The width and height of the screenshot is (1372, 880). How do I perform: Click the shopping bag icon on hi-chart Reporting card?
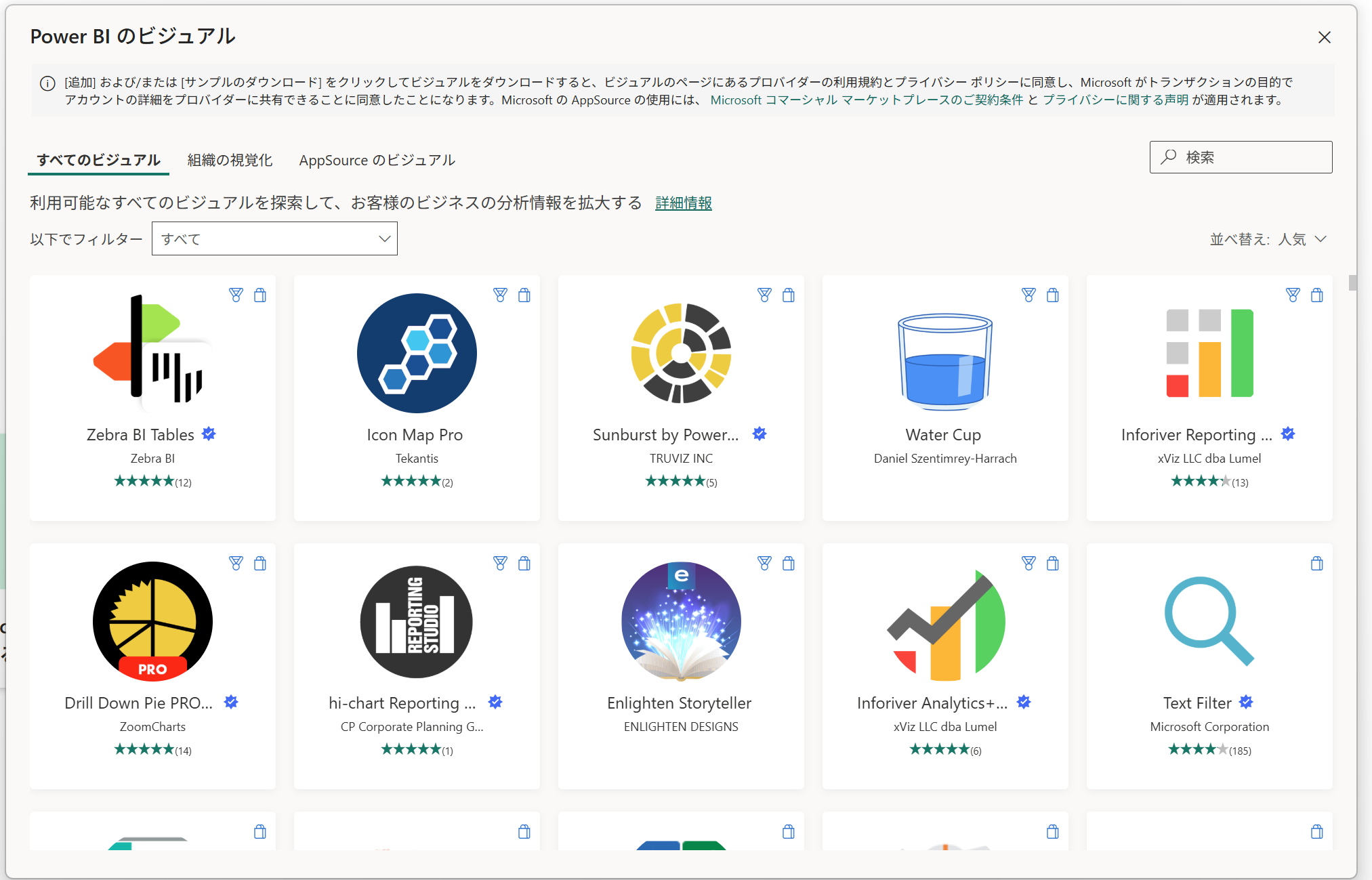[x=524, y=563]
